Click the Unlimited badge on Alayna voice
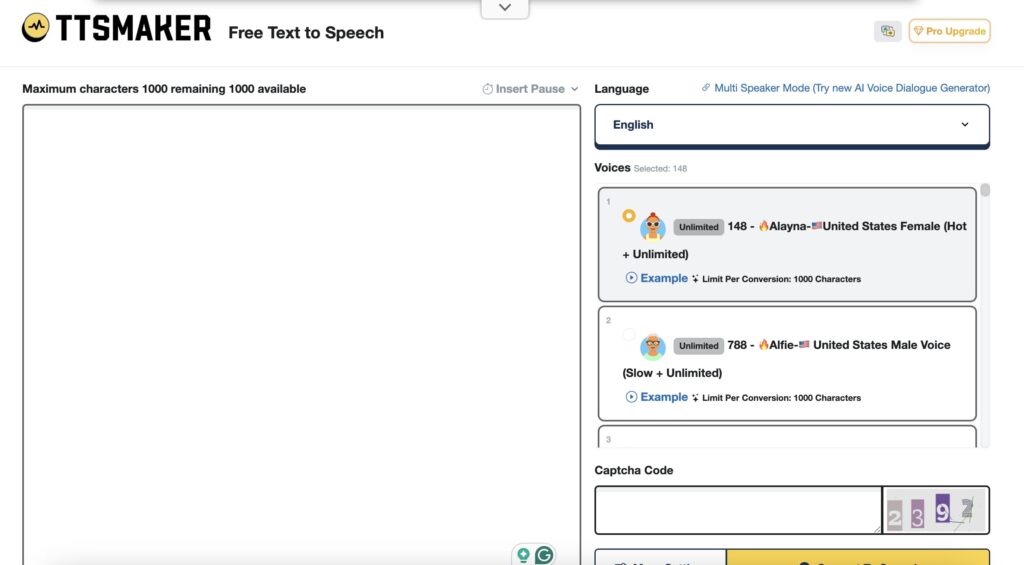1024x565 pixels. click(698, 227)
